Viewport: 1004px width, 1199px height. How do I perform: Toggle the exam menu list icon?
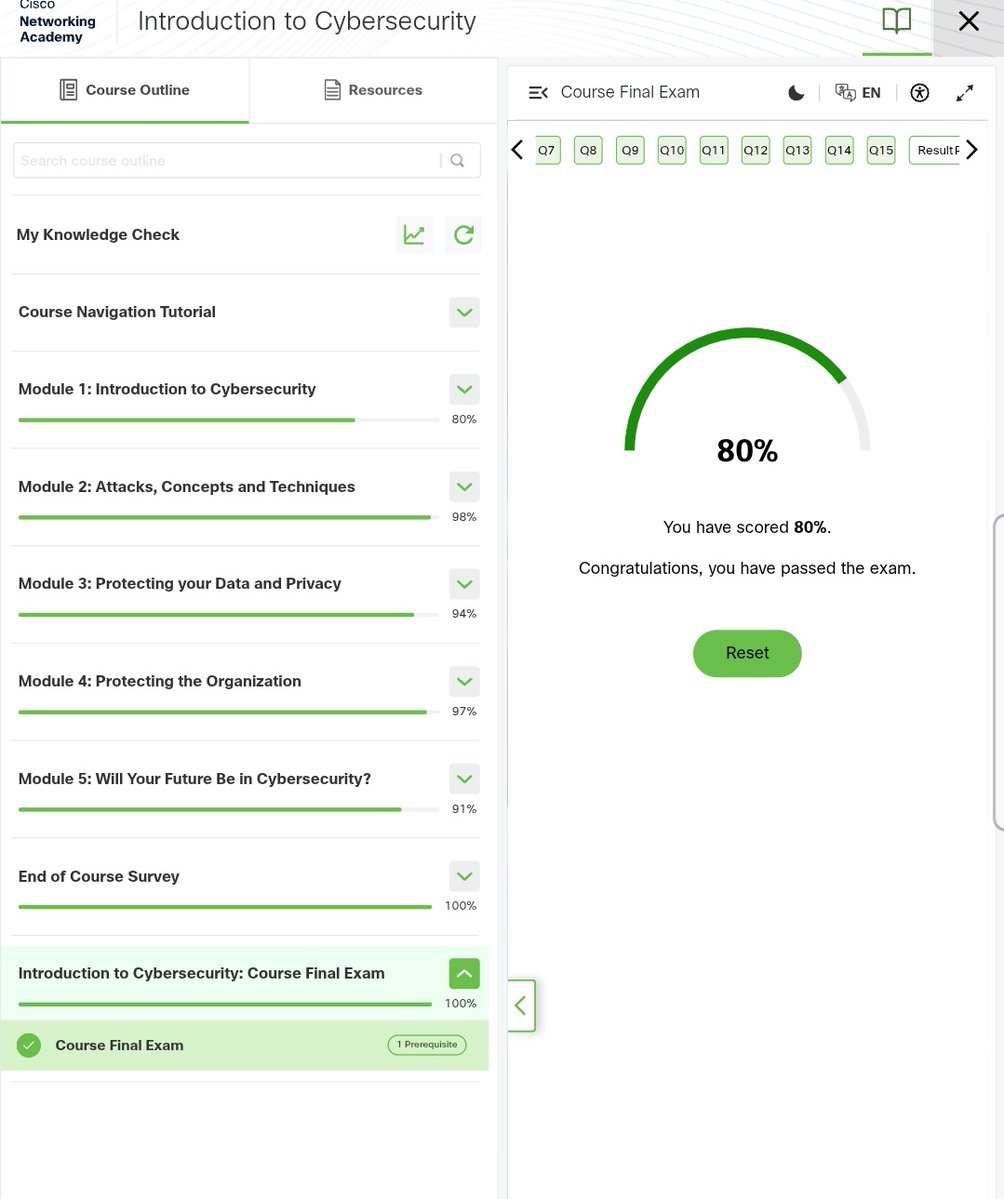click(538, 93)
